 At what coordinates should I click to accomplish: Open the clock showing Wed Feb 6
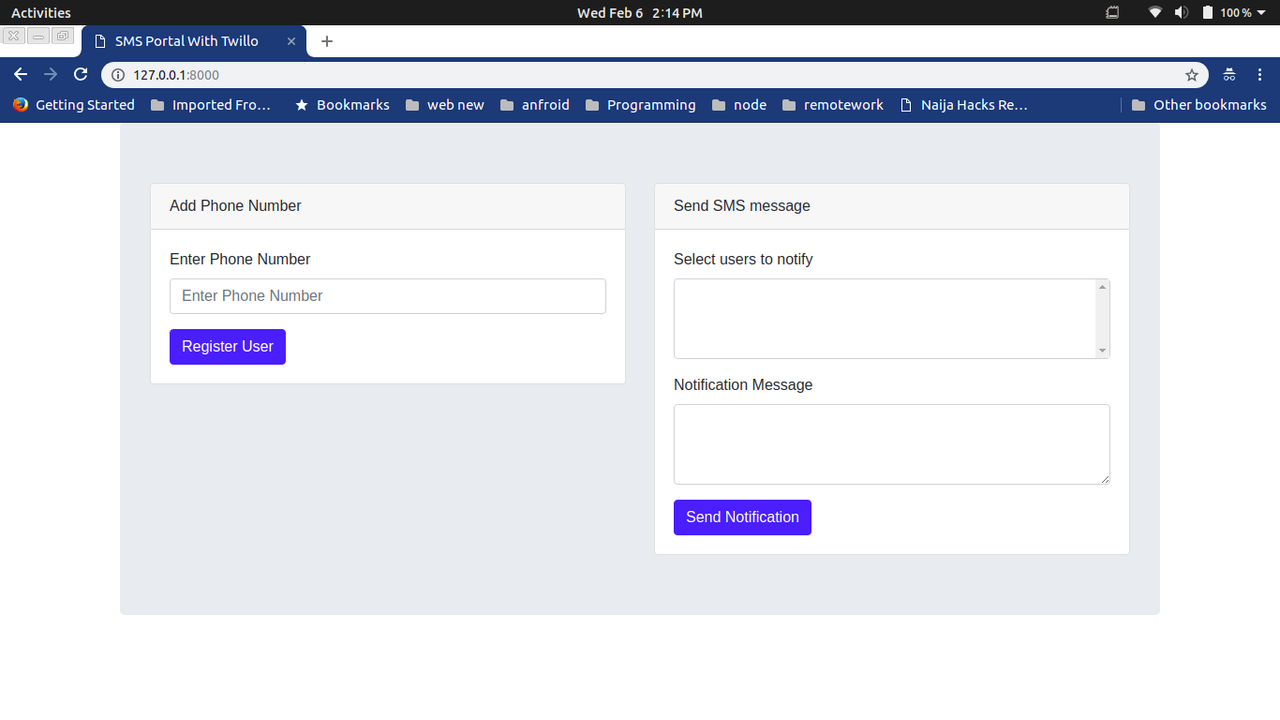[x=640, y=13]
